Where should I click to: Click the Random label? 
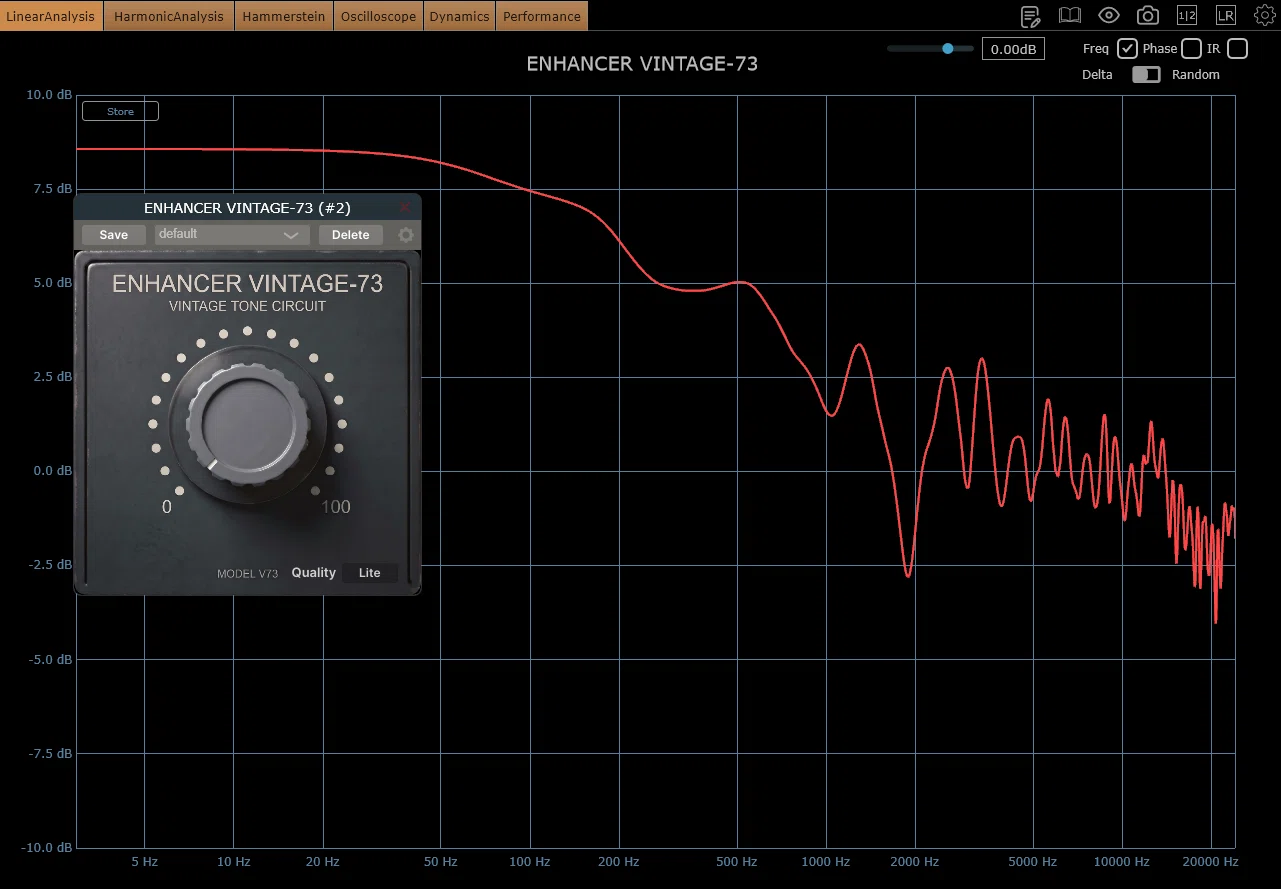point(1196,75)
